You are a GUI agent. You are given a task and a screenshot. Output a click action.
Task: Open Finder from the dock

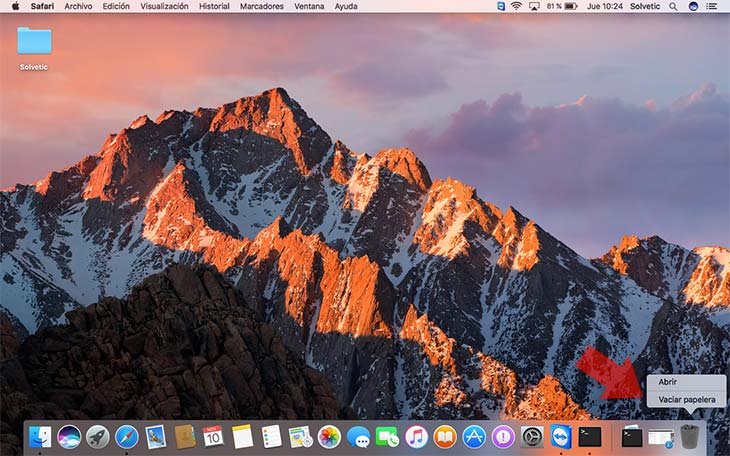[40, 437]
